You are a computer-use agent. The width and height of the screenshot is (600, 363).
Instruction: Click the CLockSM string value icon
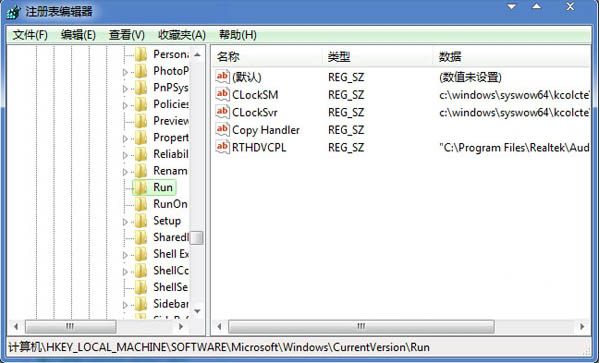pyautogui.click(x=222, y=94)
